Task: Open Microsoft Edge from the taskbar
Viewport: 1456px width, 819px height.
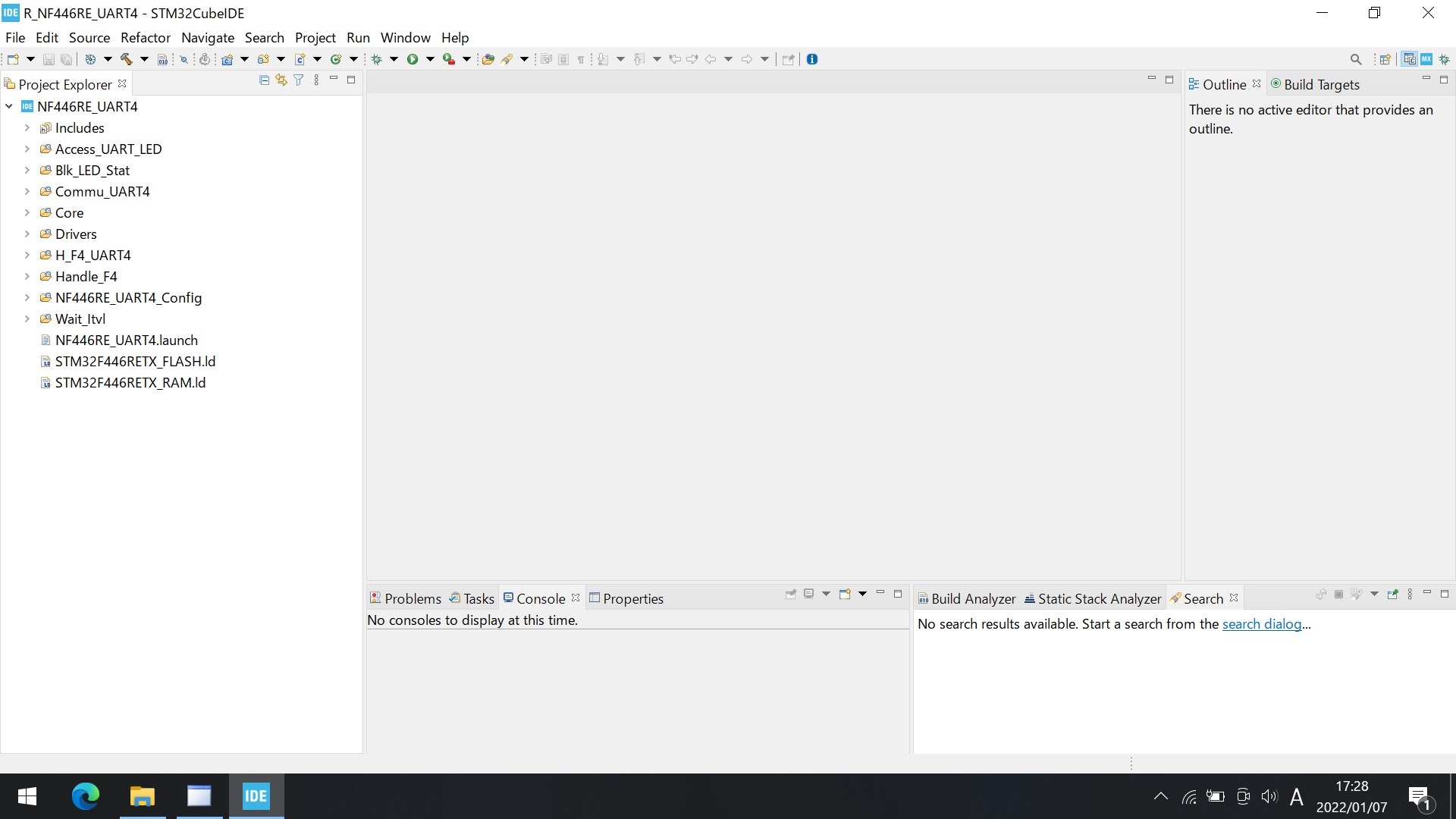Action: [x=85, y=796]
